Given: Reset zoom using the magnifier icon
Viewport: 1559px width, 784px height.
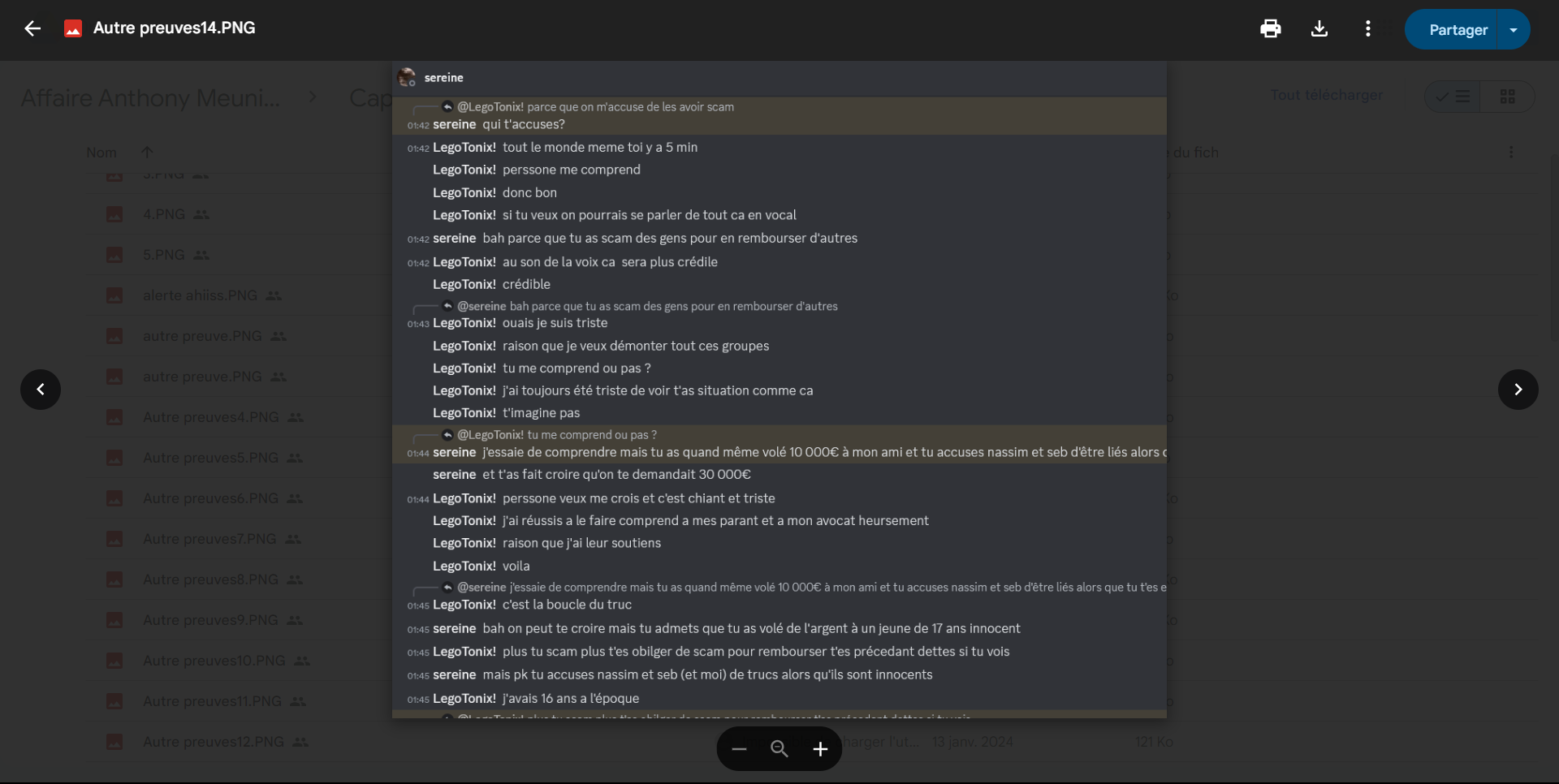Looking at the screenshot, I should point(779,749).
